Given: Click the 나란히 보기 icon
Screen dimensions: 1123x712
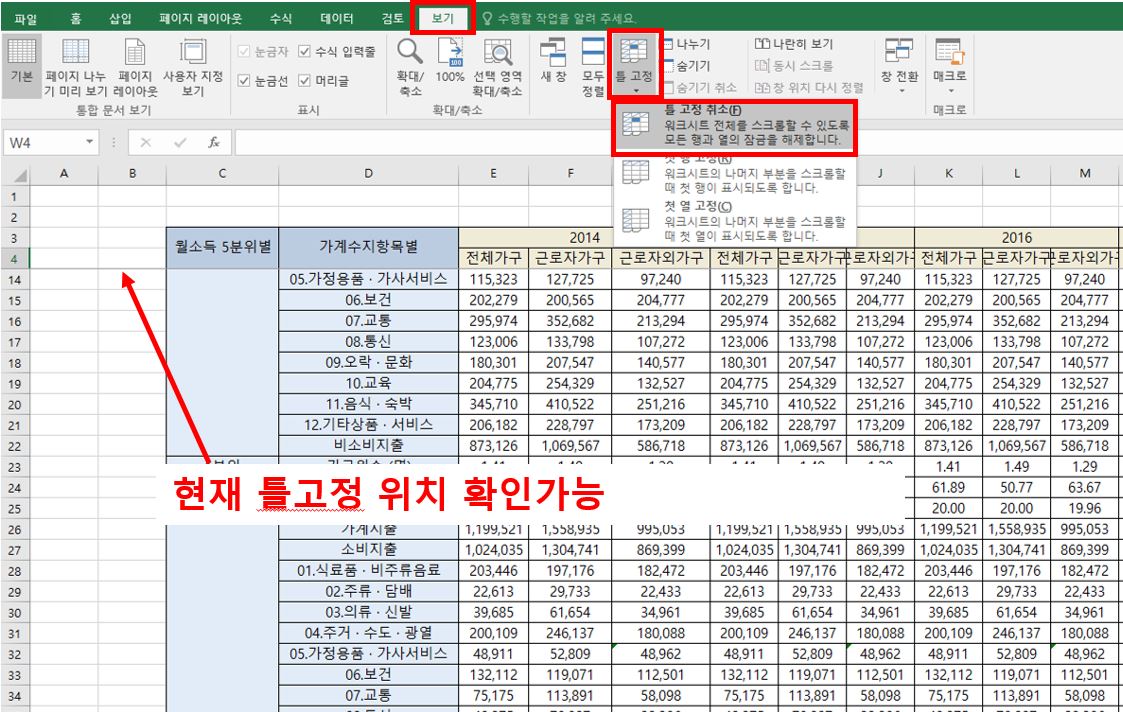Looking at the screenshot, I should tap(762, 44).
